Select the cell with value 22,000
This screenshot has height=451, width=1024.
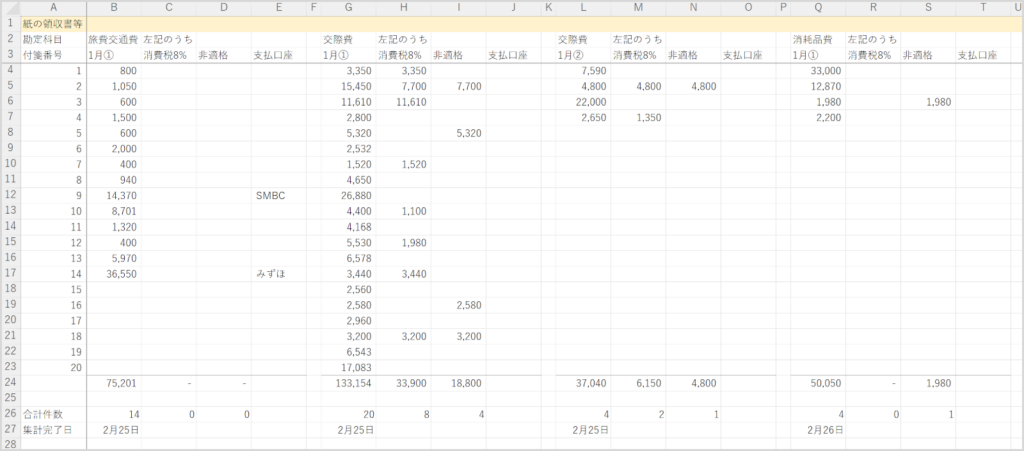585,102
